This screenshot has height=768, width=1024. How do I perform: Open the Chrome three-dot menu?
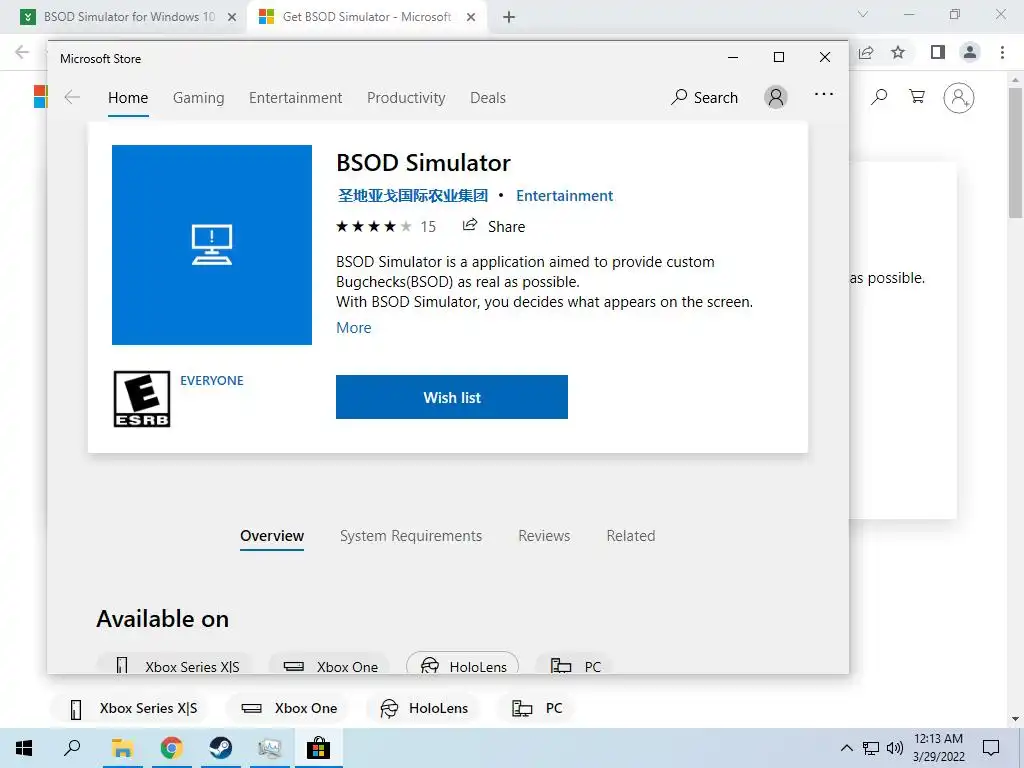[x=1002, y=52]
